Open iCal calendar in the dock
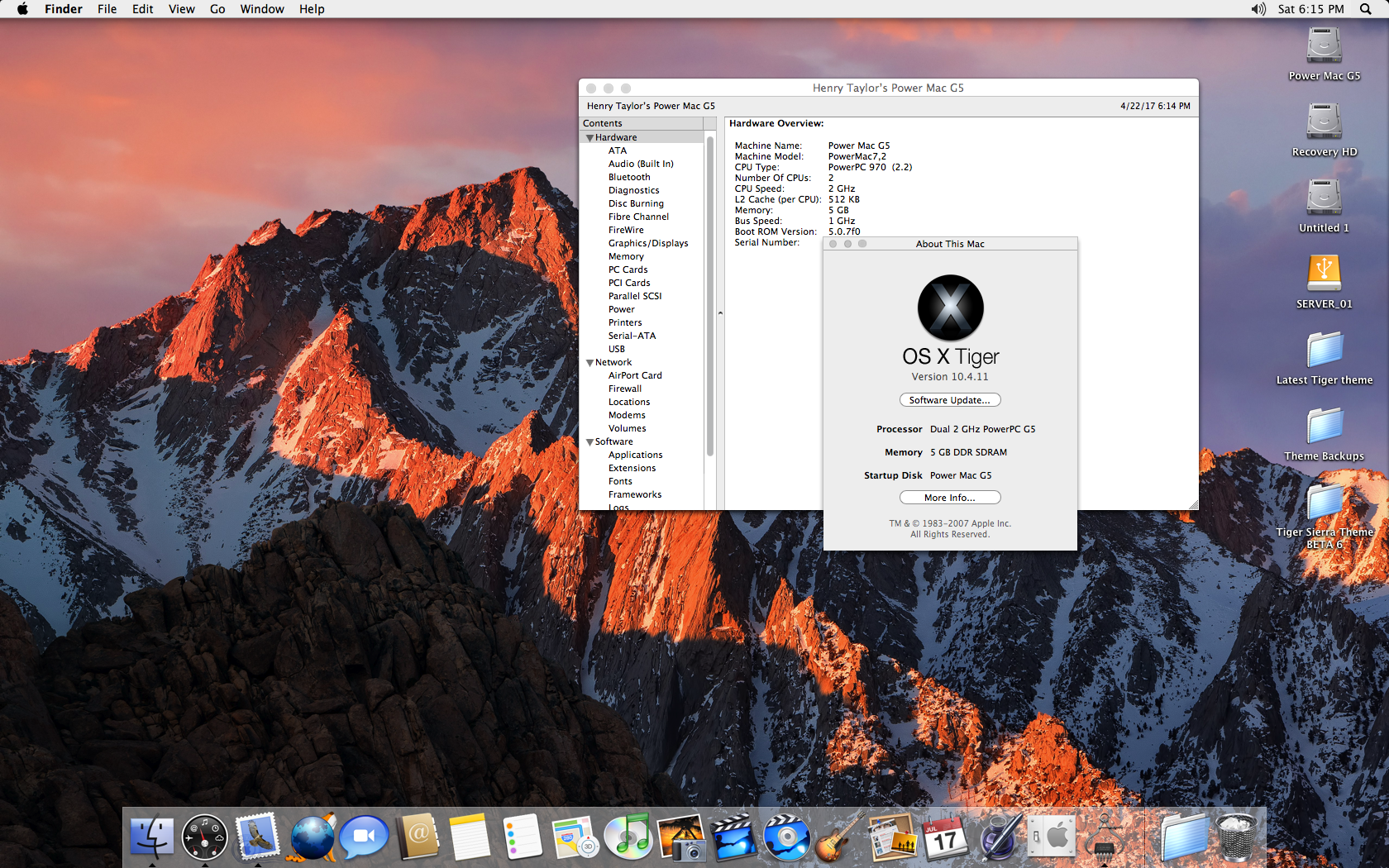1389x868 pixels. click(945, 837)
